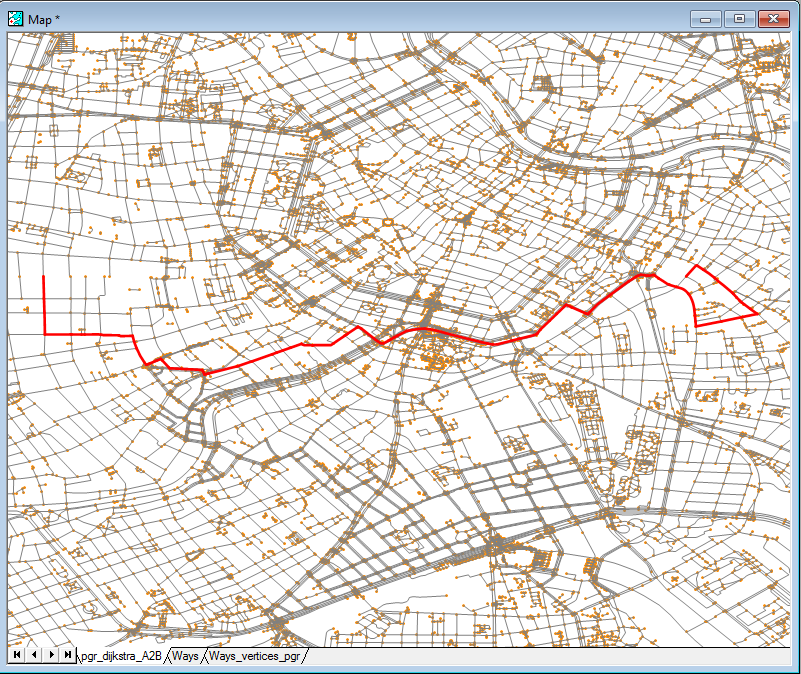This screenshot has height=674, width=801.
Task: Click the peaked bend of red route mid-map
Action: click(x=358, y=327)
